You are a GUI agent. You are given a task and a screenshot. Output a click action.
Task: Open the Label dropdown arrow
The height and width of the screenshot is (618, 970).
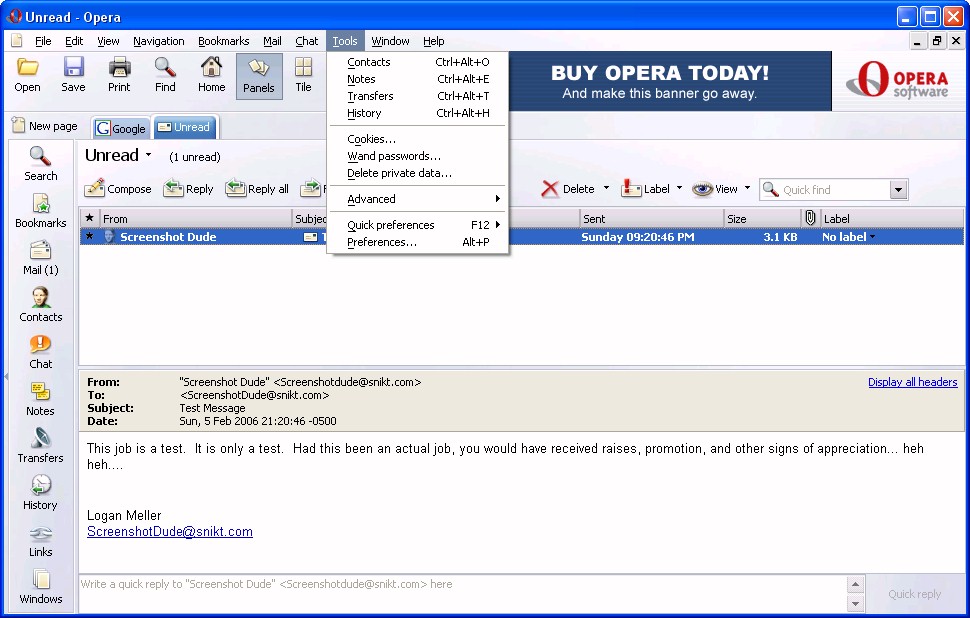coord(679,188)
